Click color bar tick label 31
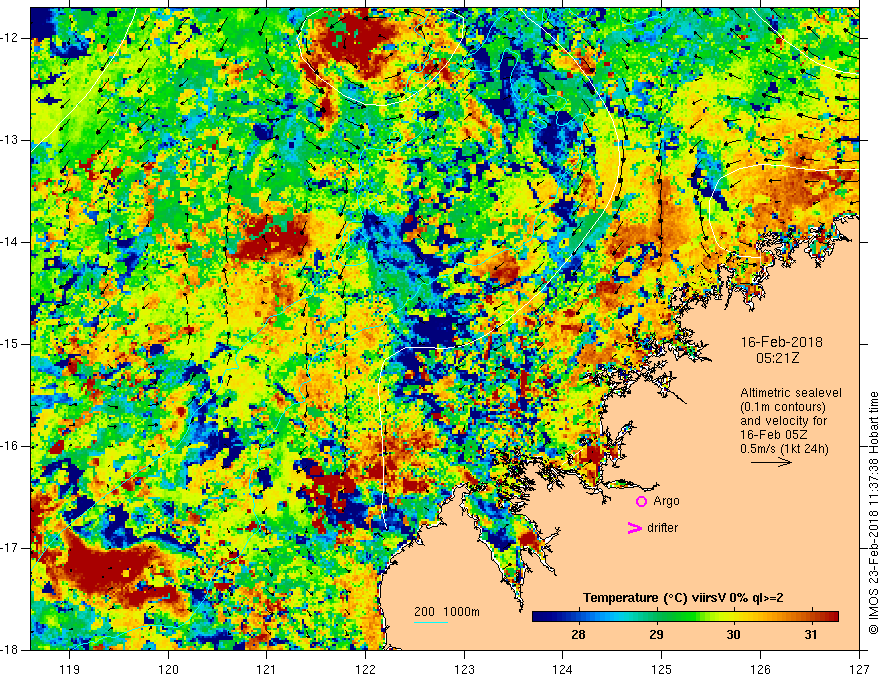Viewport: 880px width, 680px height. [810, 635]
